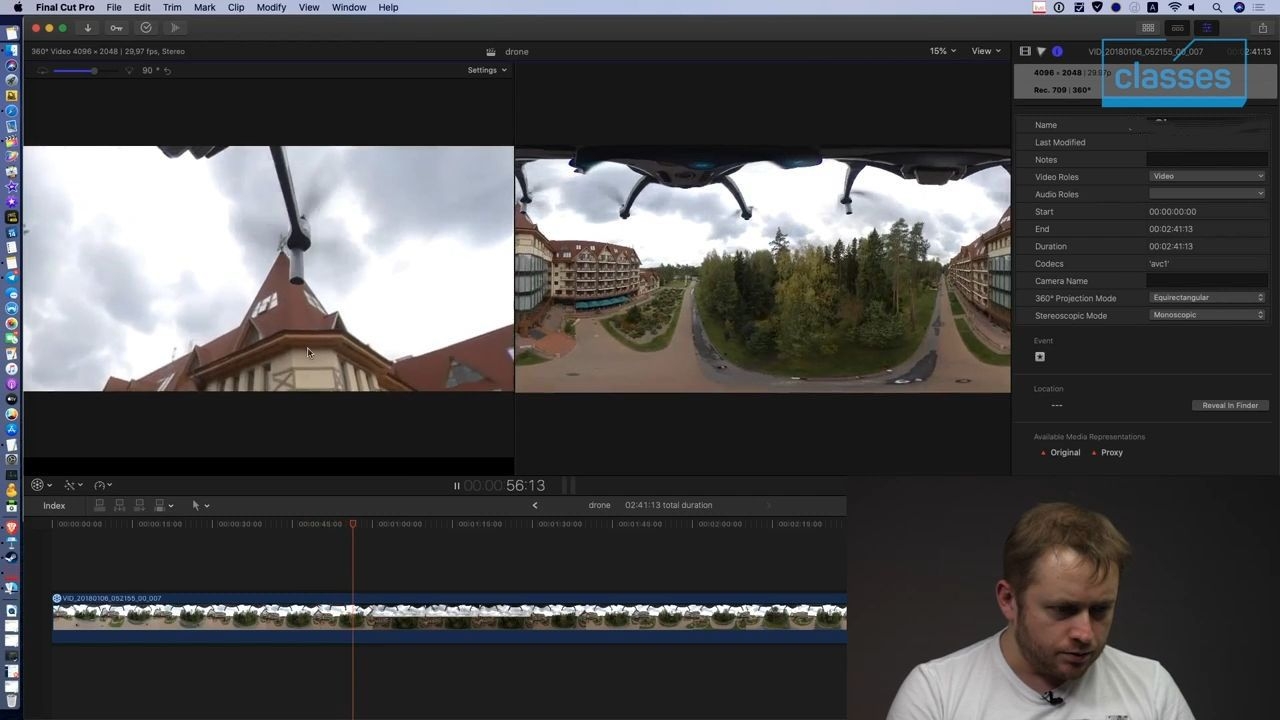Click the Import Media arrow button
The image size is (1280, 720).
pyautogui.click(x=87, y=28)
